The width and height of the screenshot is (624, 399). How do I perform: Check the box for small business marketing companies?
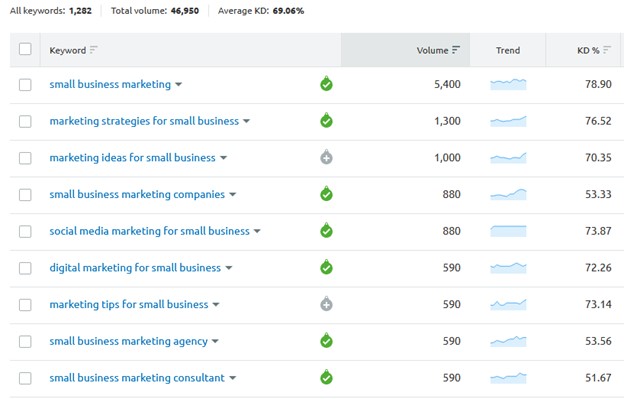coord(25,195)
